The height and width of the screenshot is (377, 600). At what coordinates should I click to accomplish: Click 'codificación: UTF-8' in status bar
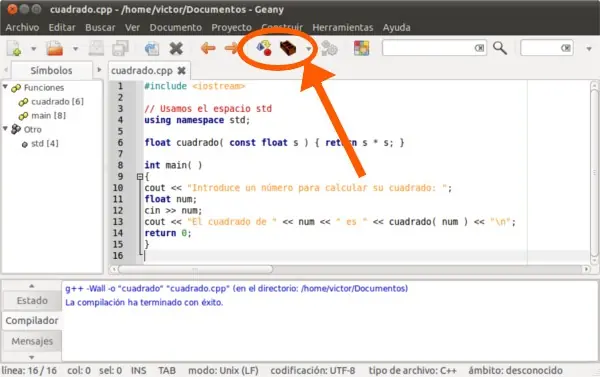point(313,370)
